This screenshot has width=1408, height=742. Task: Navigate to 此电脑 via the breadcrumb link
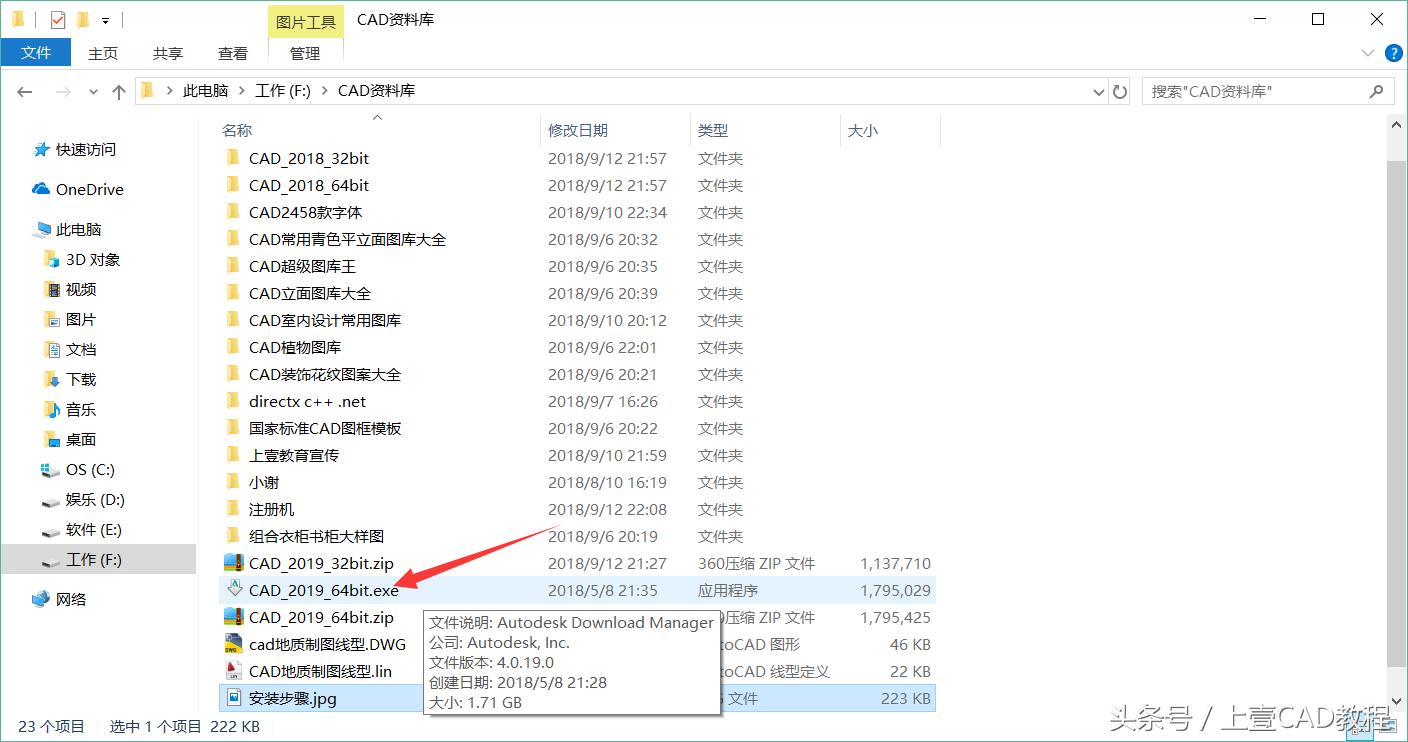point(205,89)
